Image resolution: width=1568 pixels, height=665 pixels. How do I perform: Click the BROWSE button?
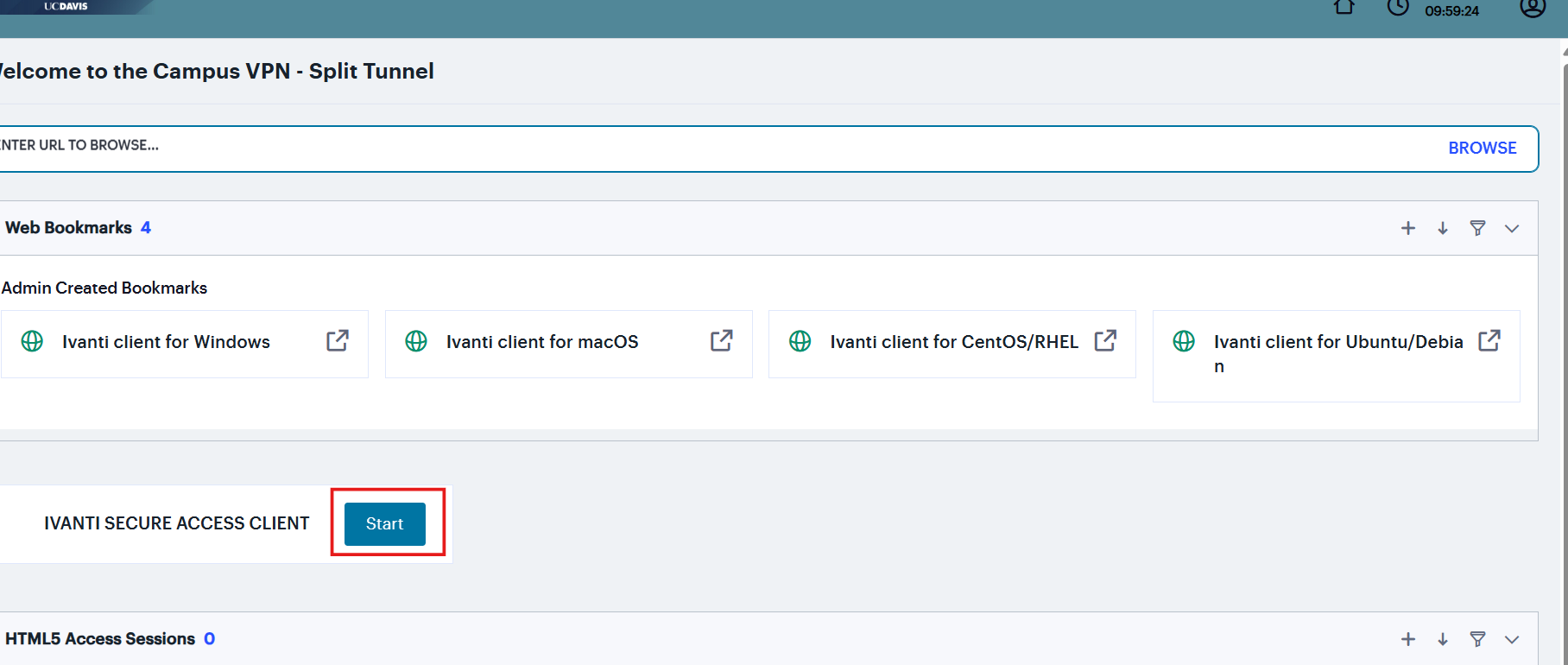click(1482, 148)
